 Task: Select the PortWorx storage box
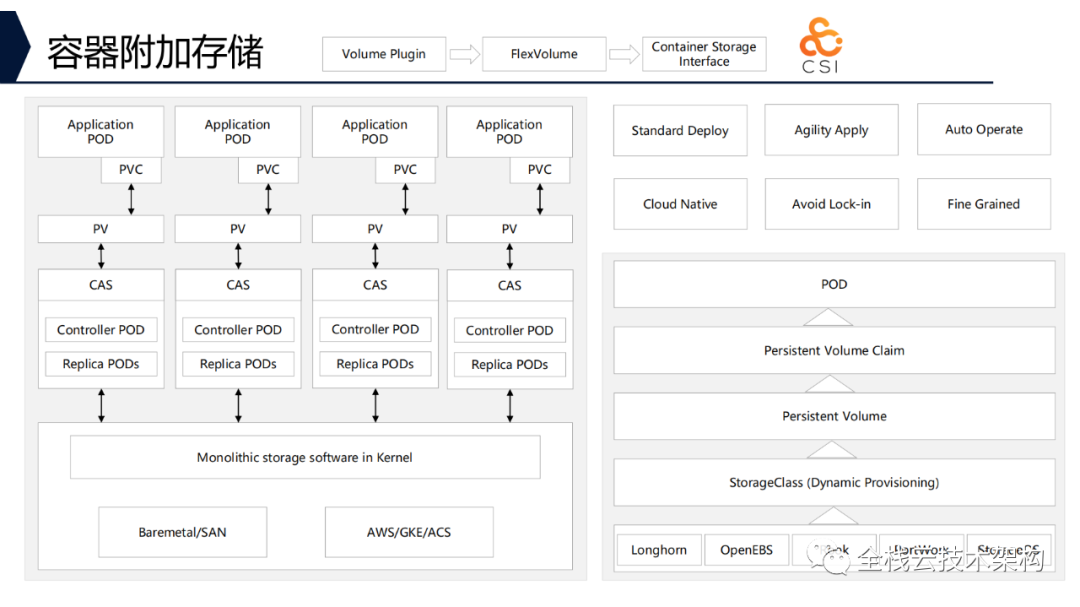tap(922, 549)
